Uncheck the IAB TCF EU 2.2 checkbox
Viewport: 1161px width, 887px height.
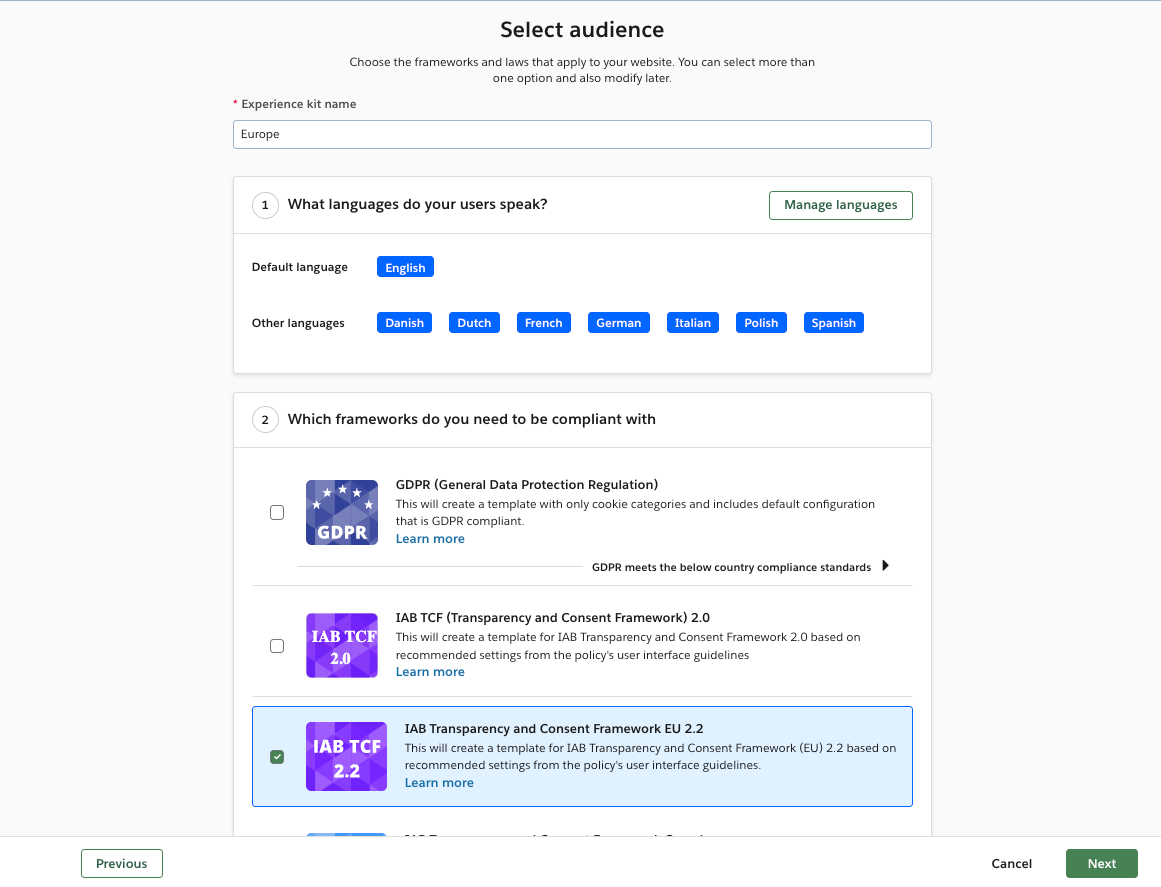[277, 757]
